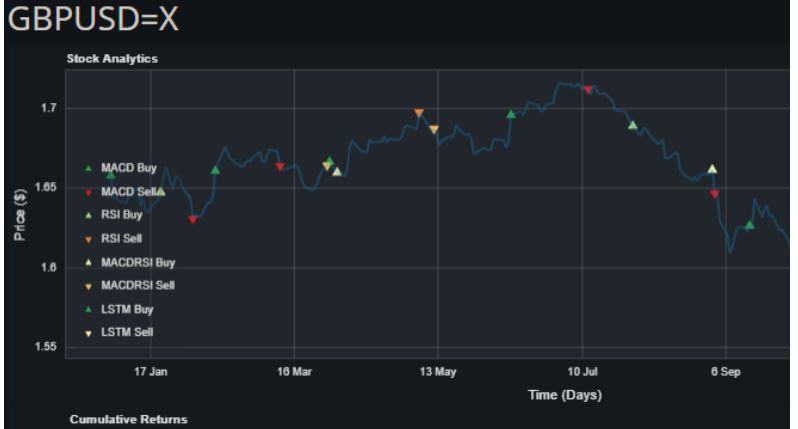The width and height of the screenshot is (798, 429).
Task: Click the MACDRSI Buy legend triangle icon
Action: coord(88,262)
